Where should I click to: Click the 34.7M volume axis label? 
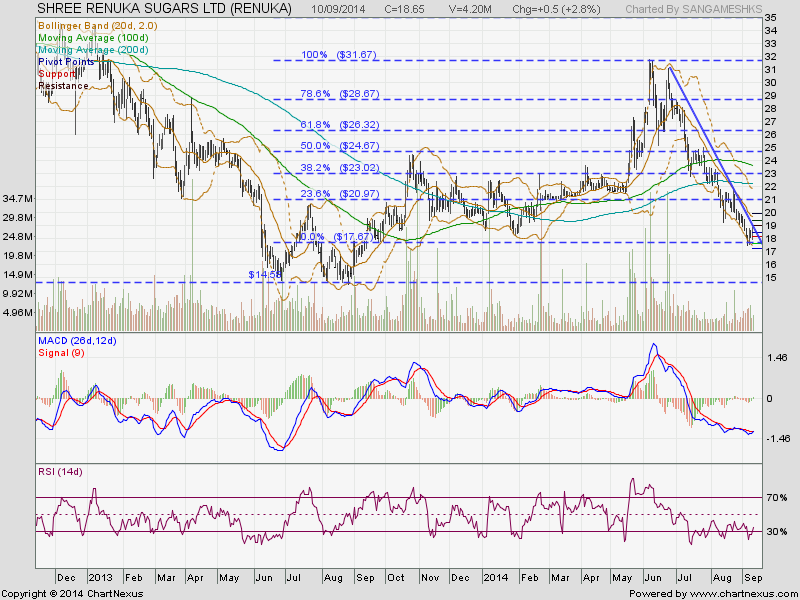click(x=18, y=198)
